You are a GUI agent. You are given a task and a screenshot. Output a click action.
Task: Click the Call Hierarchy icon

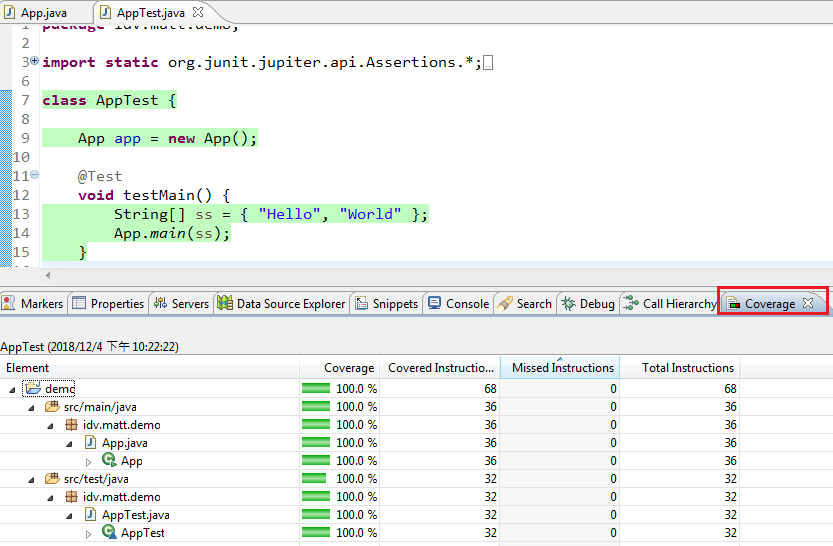coord(631,304)
